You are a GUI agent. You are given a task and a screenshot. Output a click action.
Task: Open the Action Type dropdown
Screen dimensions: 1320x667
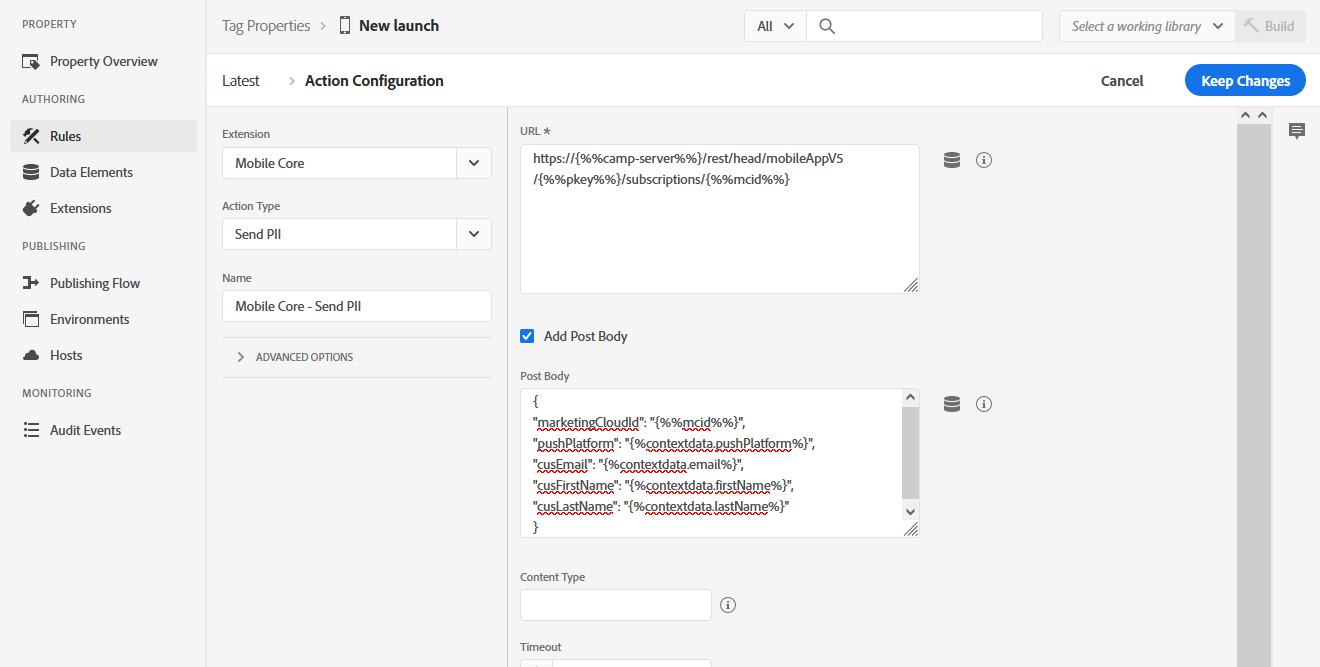[x=473, y=234]
